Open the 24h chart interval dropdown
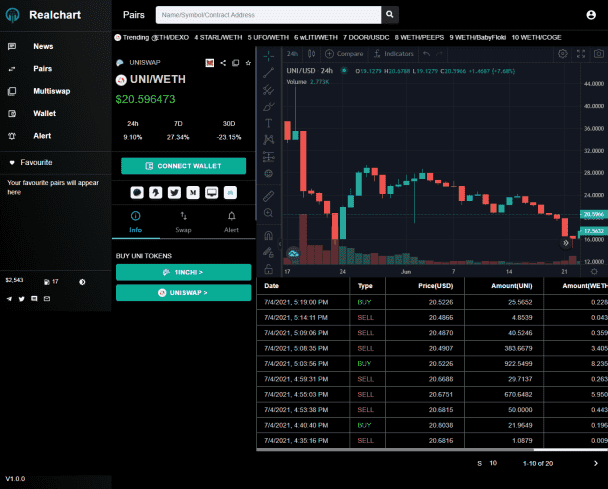The width and height of the screenshot is (608, 489). coord(292,54)
